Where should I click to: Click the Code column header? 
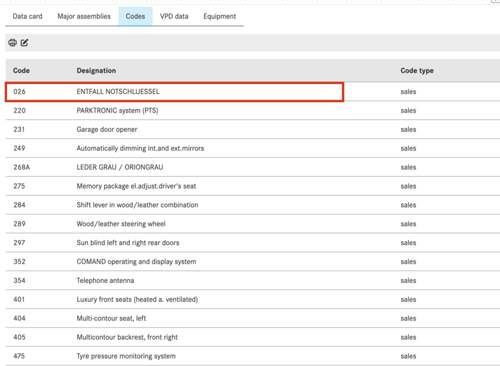[x=21, y=71]
